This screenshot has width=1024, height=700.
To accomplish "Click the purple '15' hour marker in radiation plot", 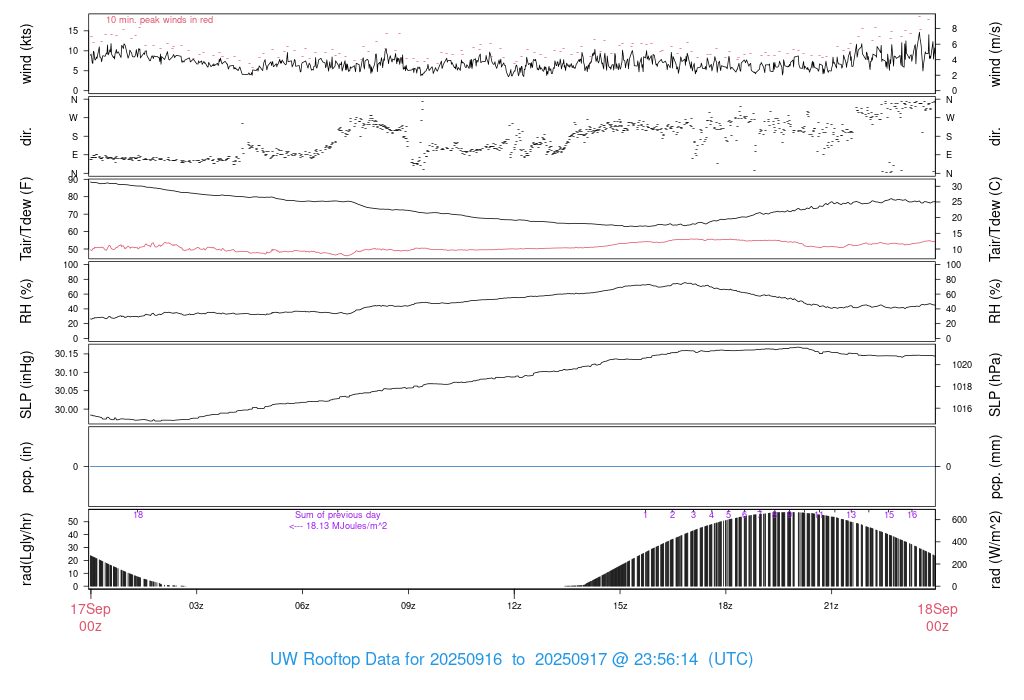I will click(889, 515).
